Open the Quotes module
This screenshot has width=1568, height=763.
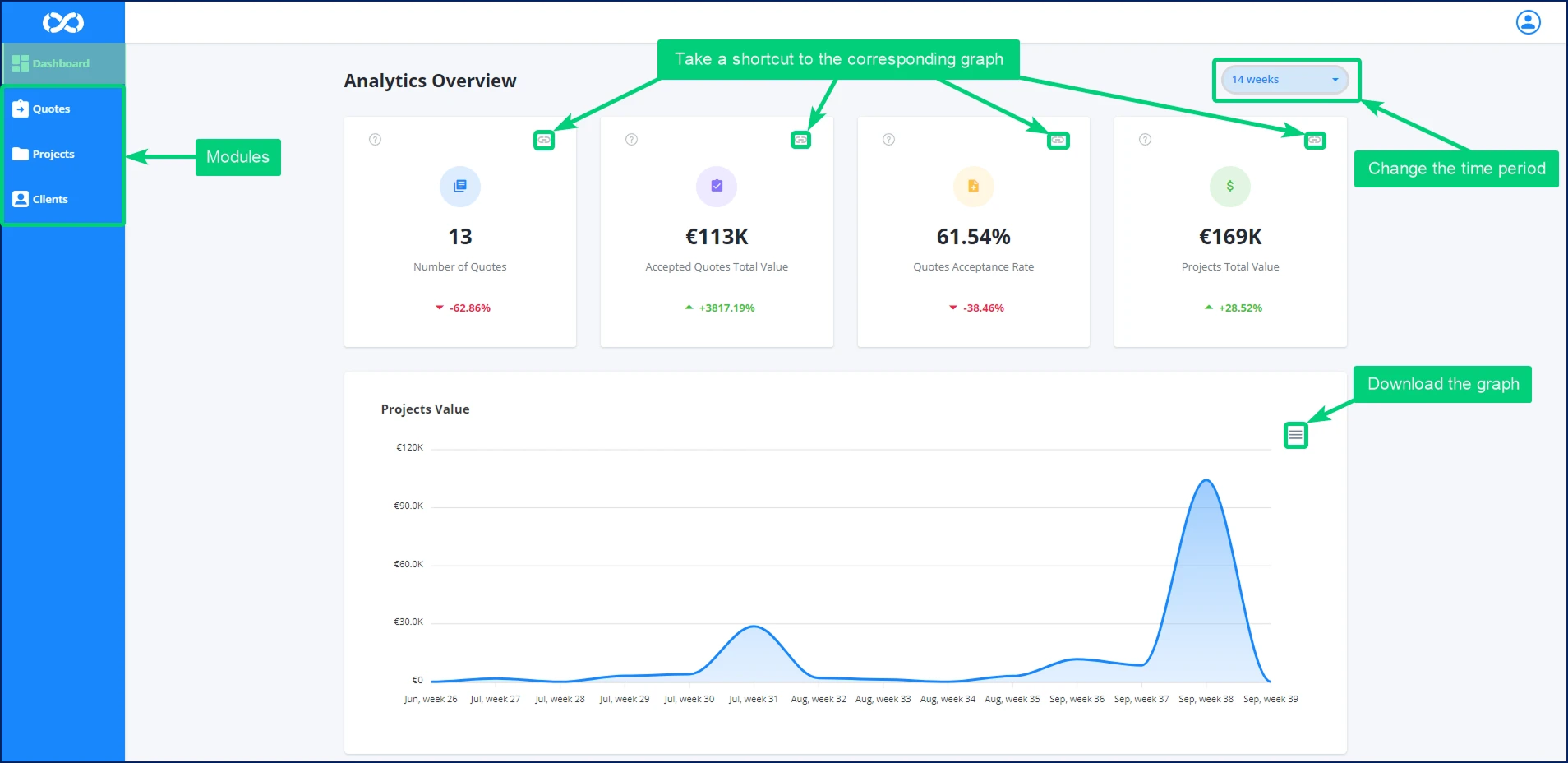51,109
